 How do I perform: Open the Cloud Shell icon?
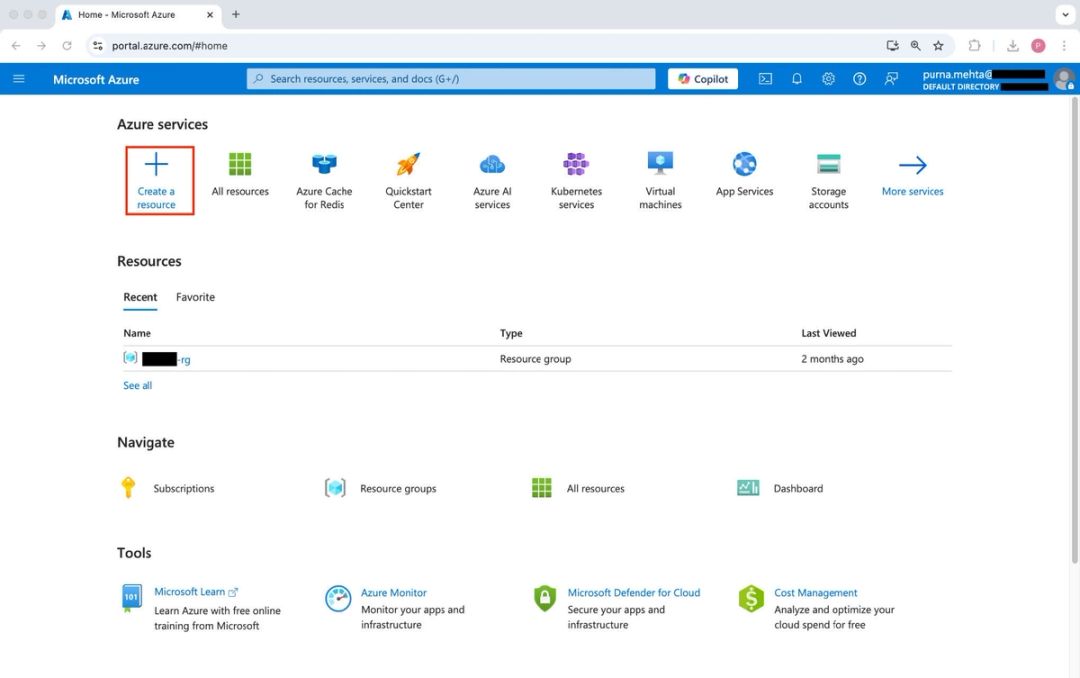pyautogui.click(x=765, y=78)
